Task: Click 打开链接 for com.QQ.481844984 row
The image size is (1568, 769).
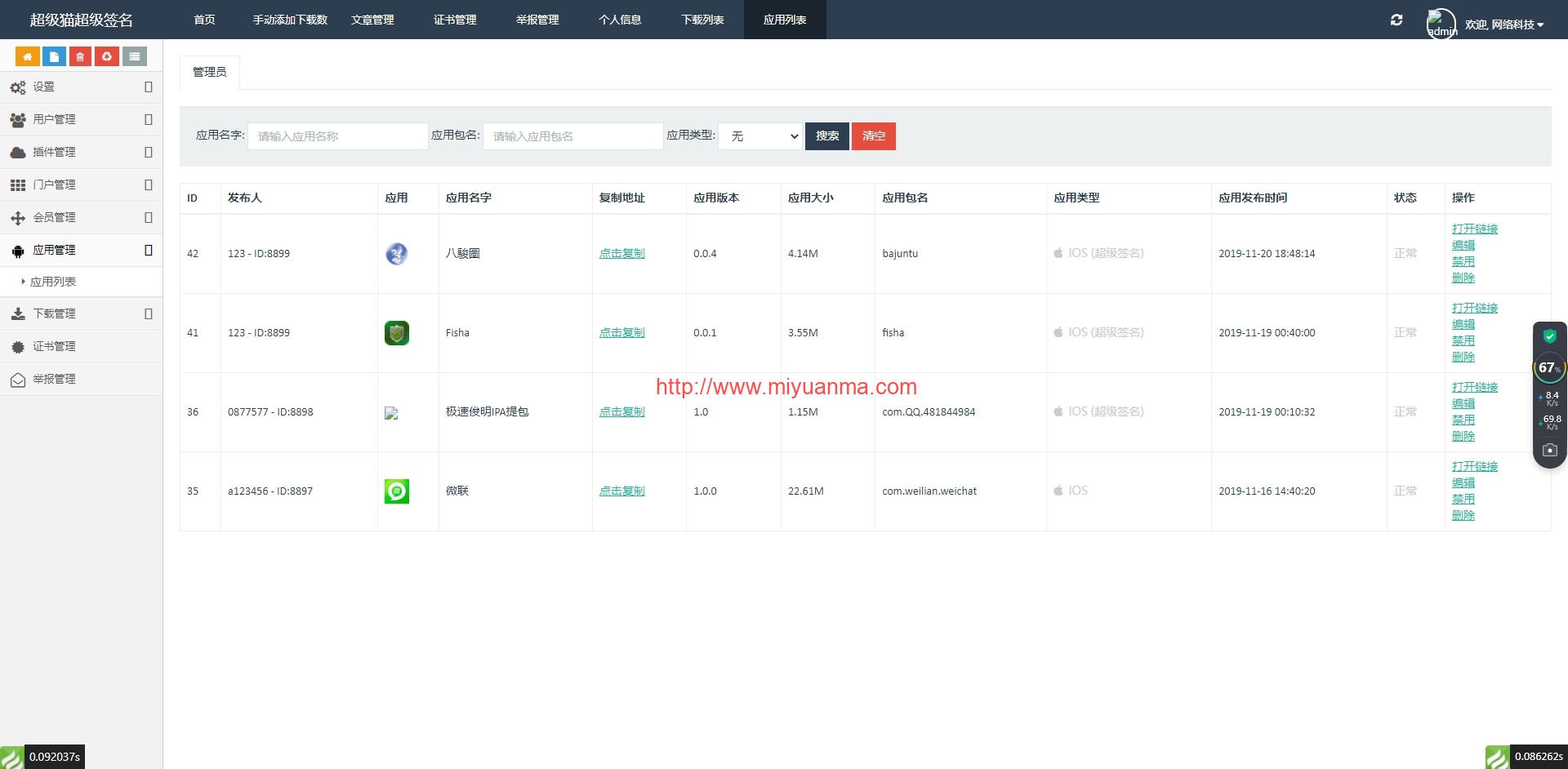Action: coord(1475,388)
